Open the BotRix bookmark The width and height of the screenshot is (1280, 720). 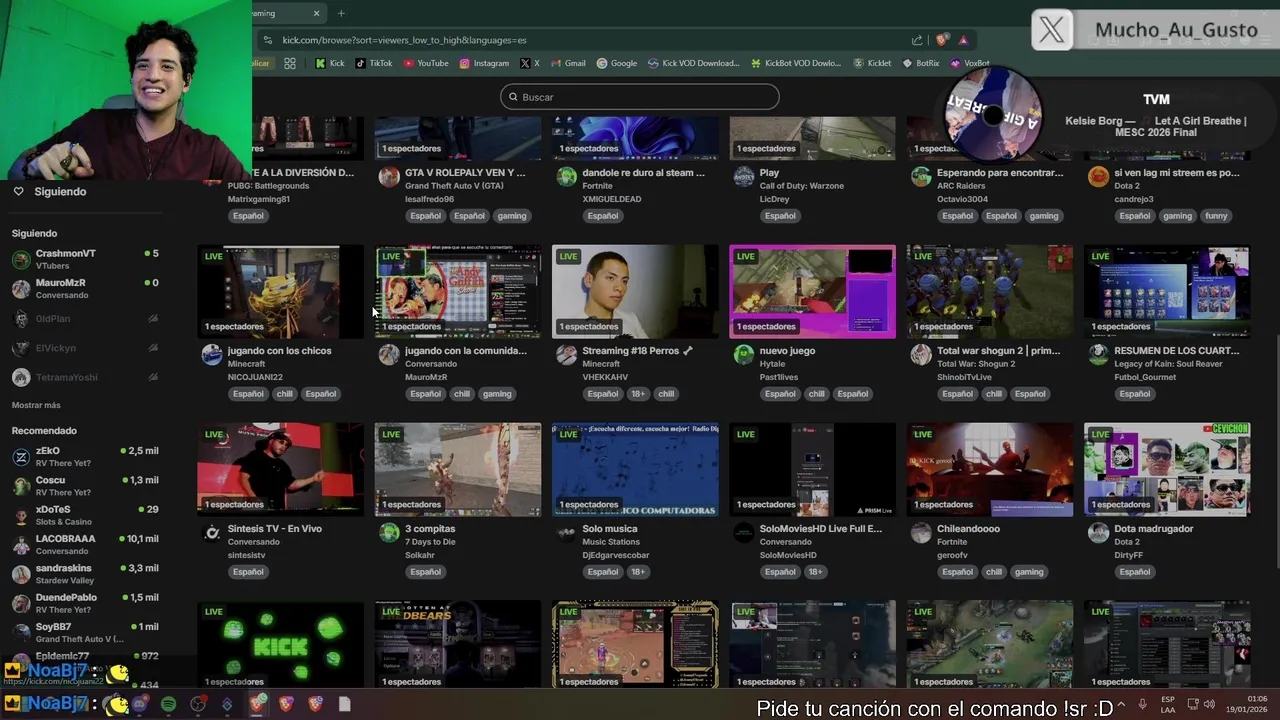pos(921,63)
